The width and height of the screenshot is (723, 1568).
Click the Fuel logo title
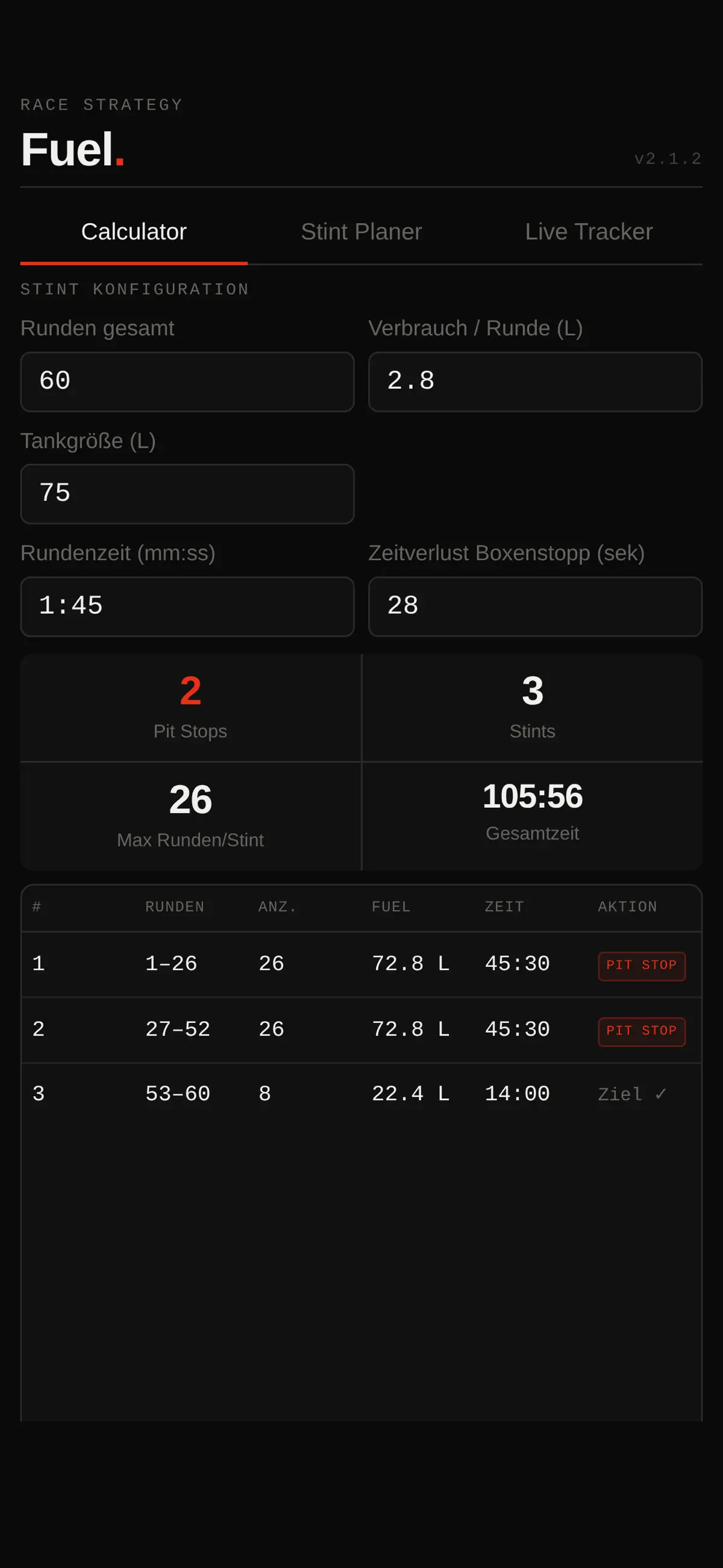[x=73, y=149]
